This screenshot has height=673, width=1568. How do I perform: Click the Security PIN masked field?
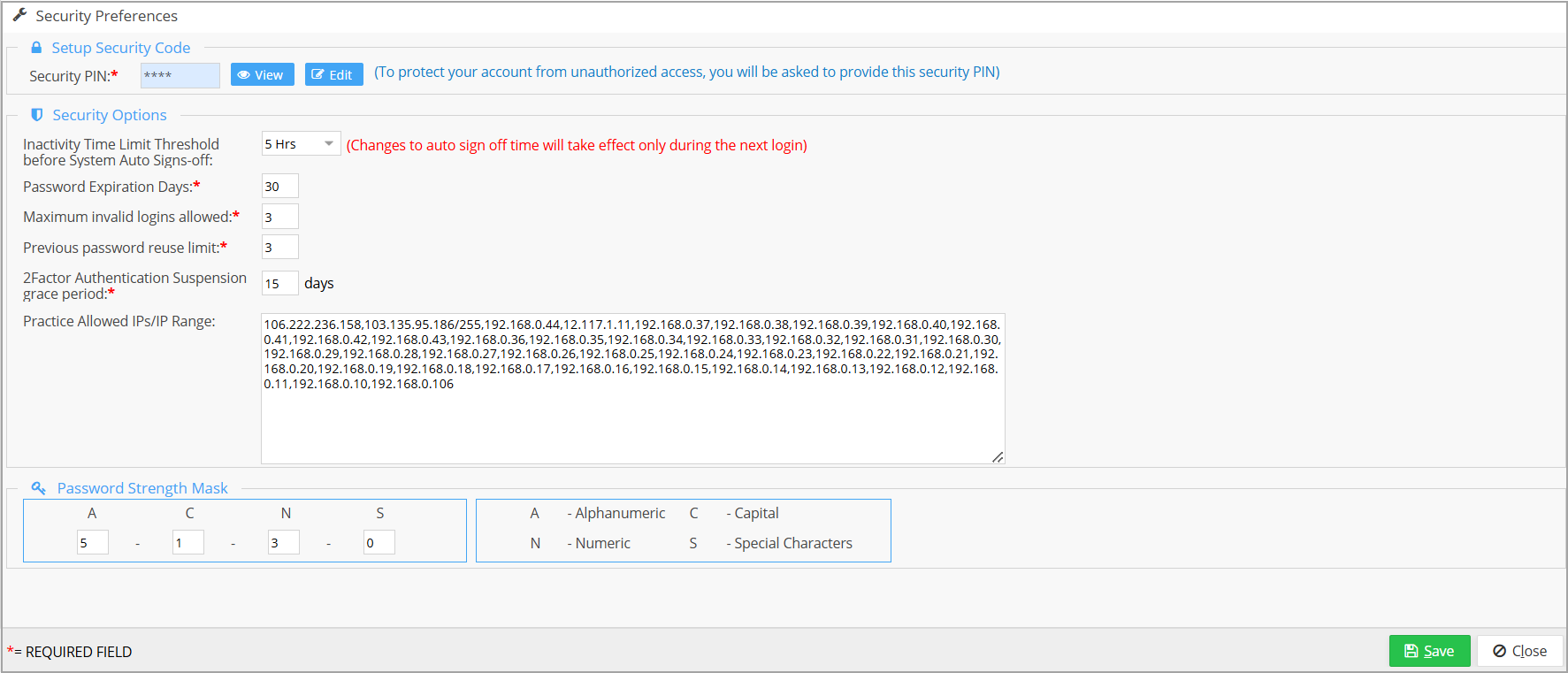(x=180, y=75)
